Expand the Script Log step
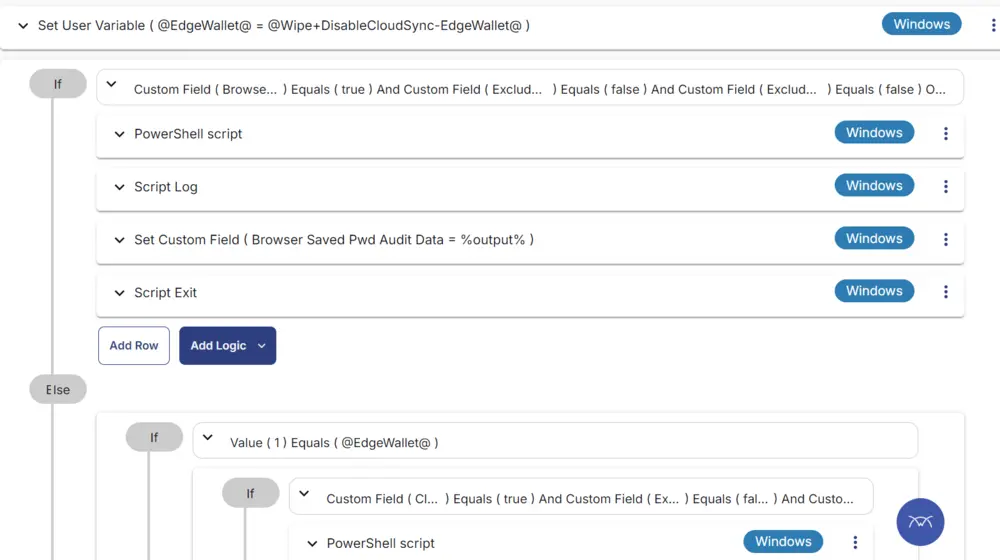The width and height of the screenshot is (1000, 560). 119,187
